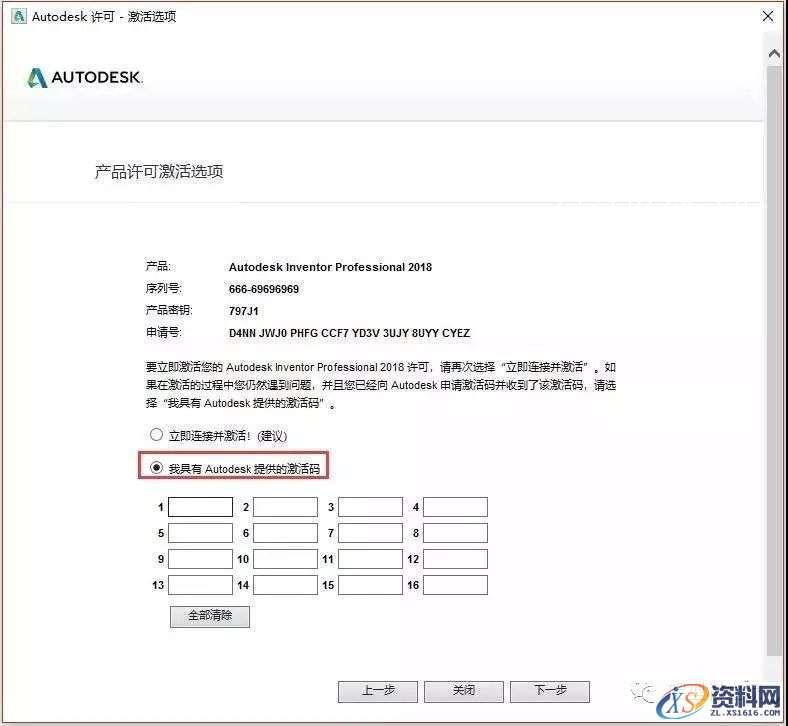Click the serial number "666-69696969"
Viewport: 788px width, 726px height.
click(x=264, y=289)
